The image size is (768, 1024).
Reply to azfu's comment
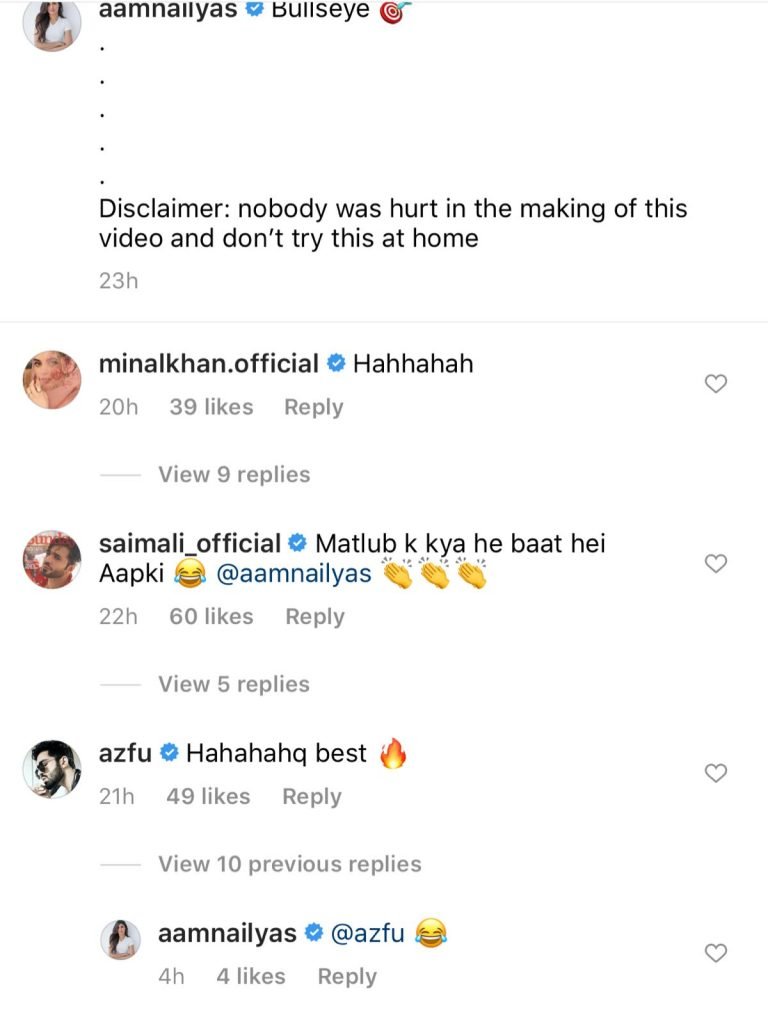pos(312,797)
